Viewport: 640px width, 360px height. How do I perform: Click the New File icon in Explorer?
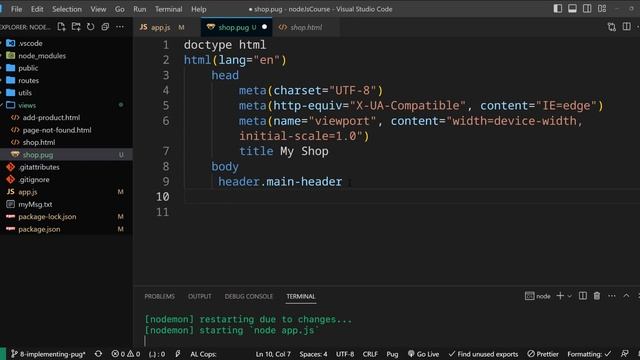click(61, 27)
